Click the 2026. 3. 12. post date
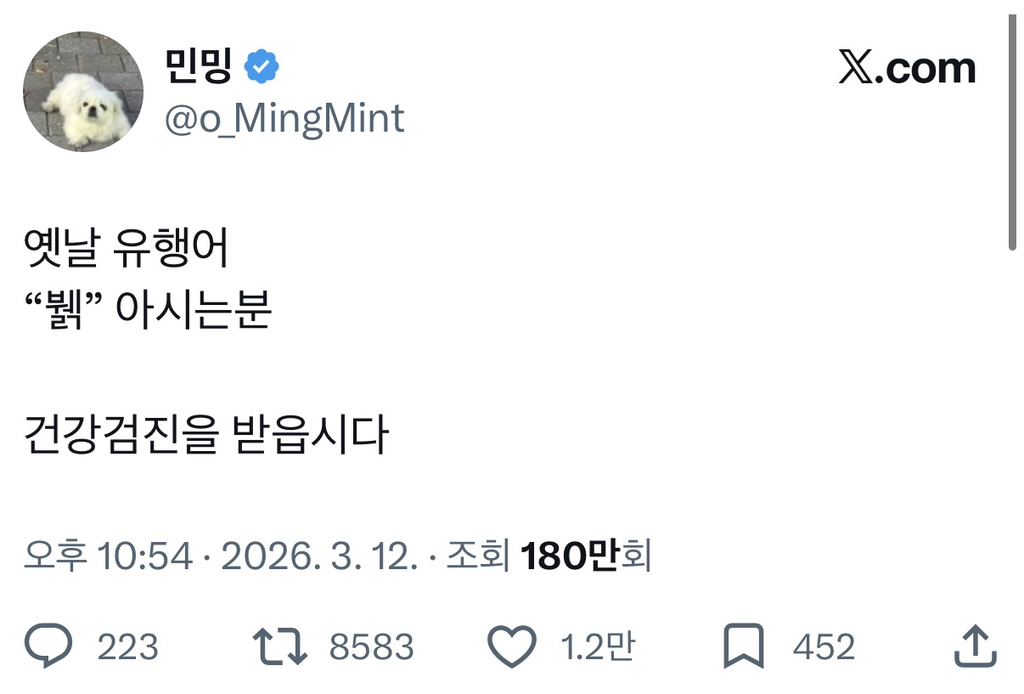The image size is (1024, 694). tap(318, 556)
